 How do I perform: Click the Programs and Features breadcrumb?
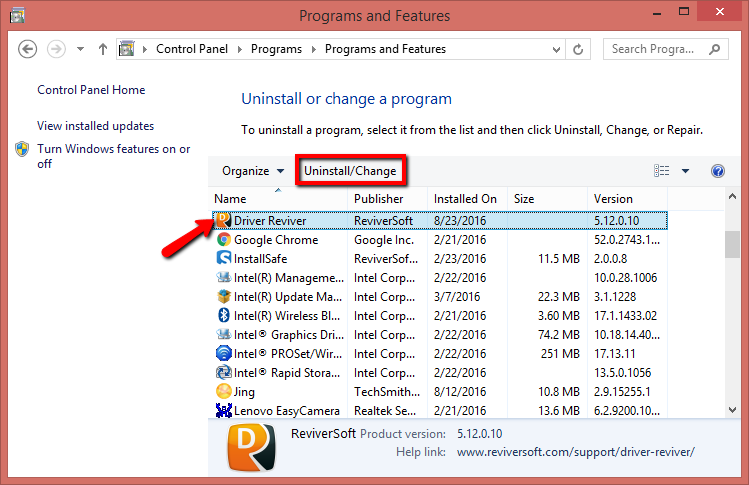pos(385,49)
